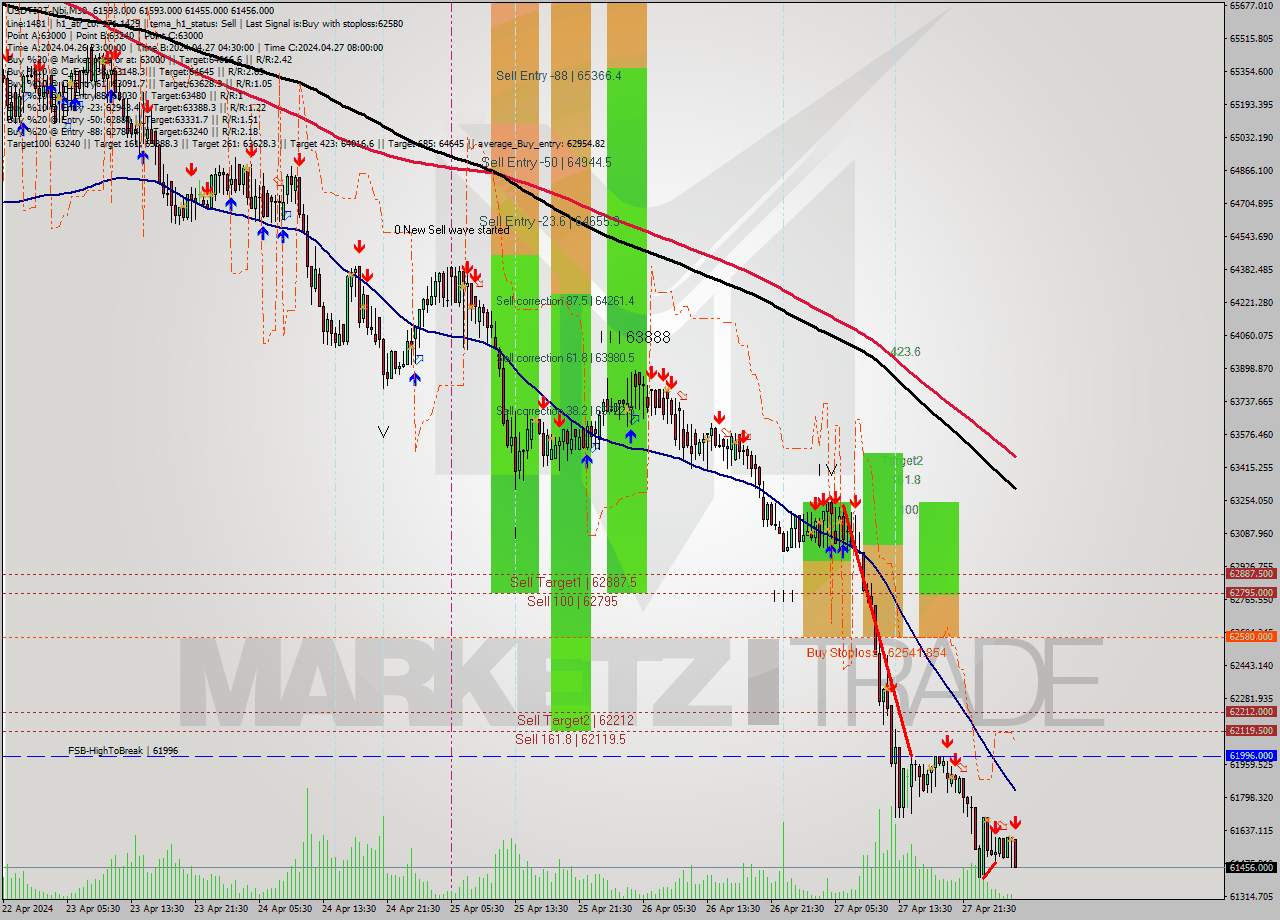Screen dimensions: 1280x920
Task: Select the 62212.000 price tag on axis
Action: [x=1251, y=712]
